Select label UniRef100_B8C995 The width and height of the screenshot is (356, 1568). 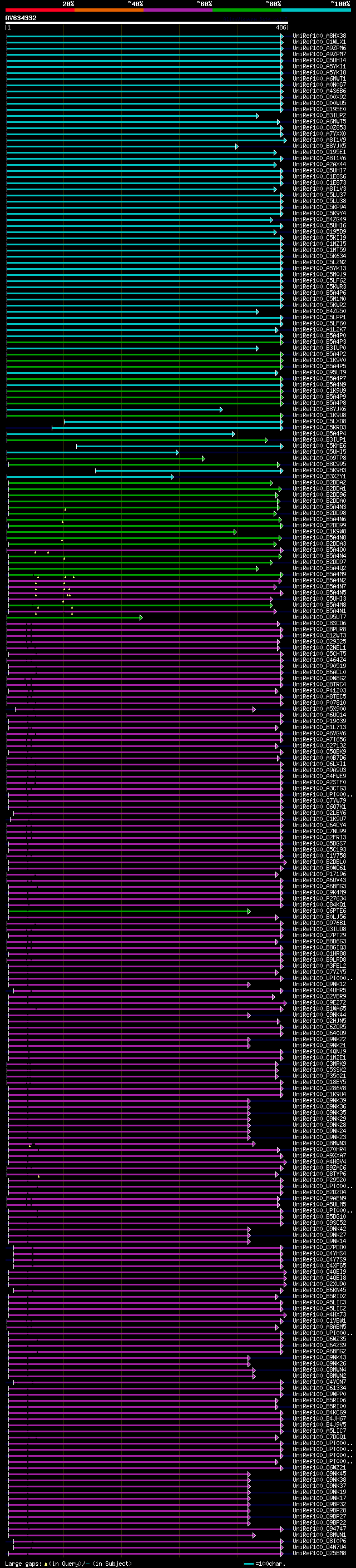(x=319, y=464)
